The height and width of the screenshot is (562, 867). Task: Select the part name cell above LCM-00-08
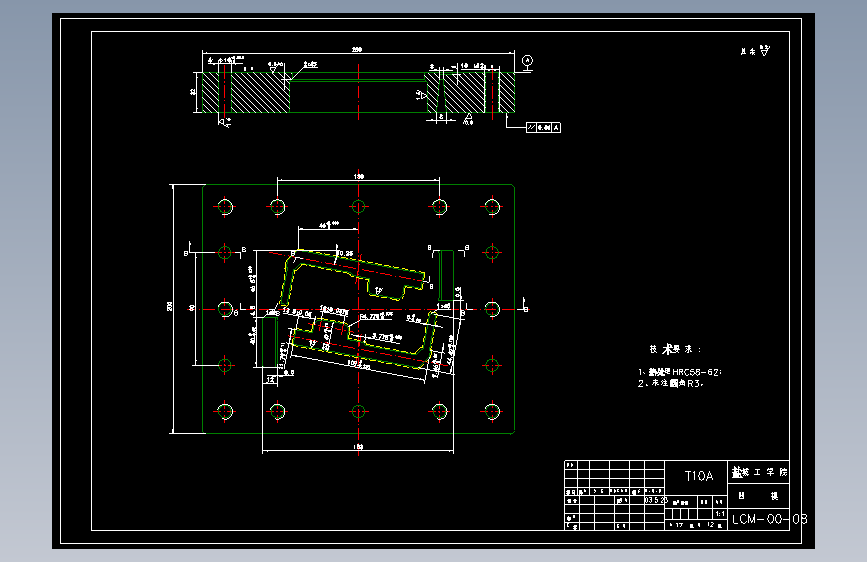(759, 496)
